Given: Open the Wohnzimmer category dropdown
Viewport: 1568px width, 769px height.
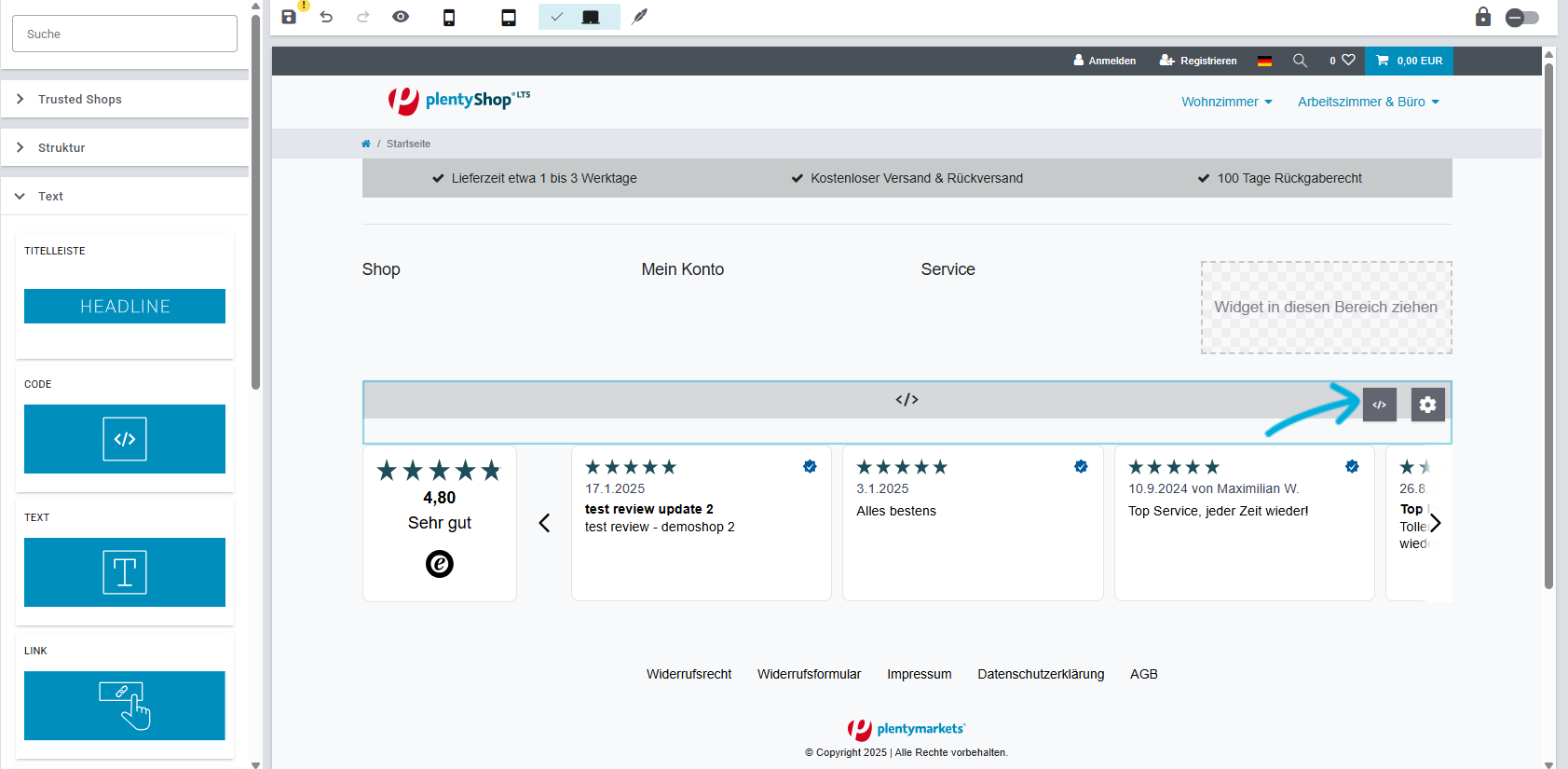Looking at the screenshot, I should tap(1227, 102).
